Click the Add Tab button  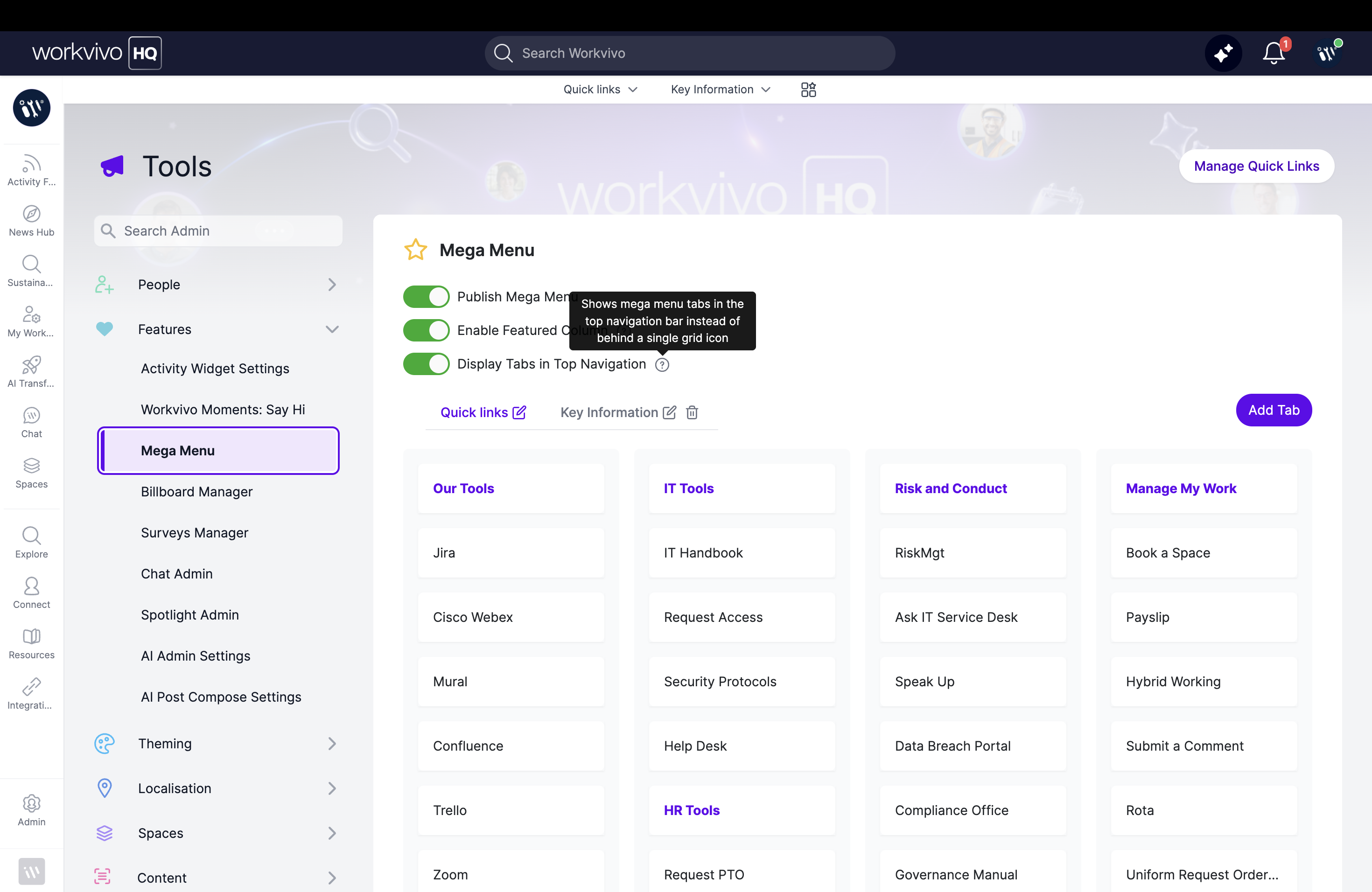(1274, 410)
